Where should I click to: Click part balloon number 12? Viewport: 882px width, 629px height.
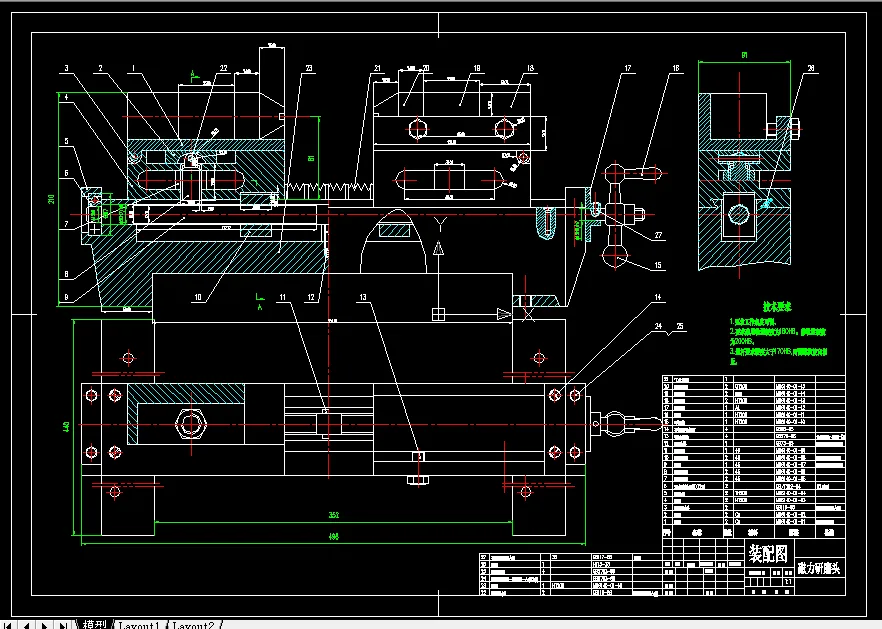311,297
